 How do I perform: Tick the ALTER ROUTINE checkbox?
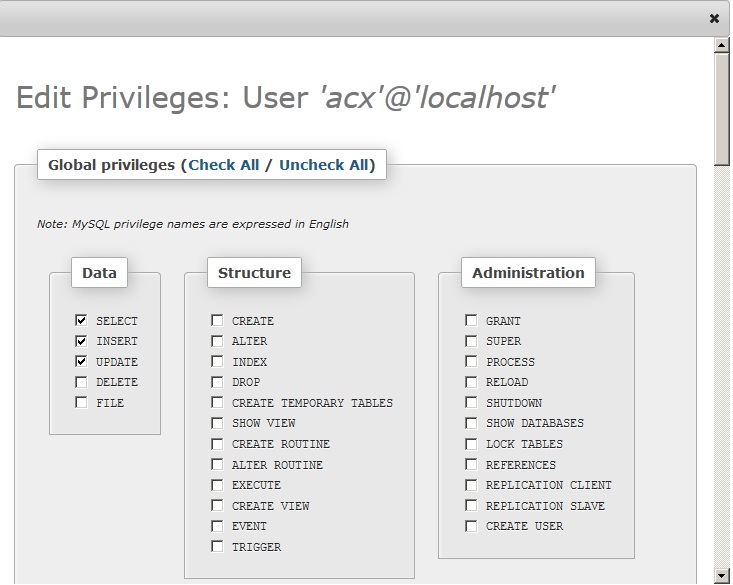217,464
